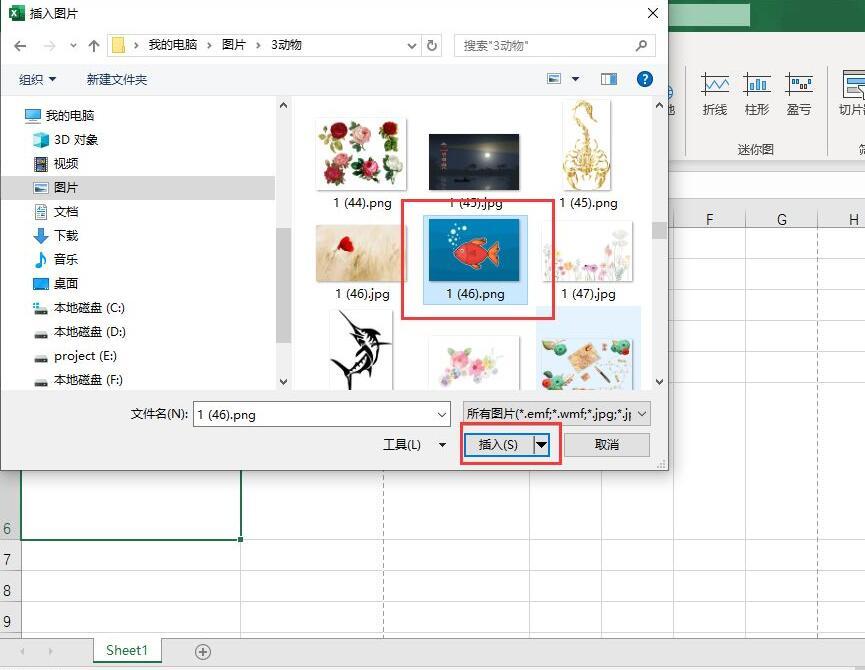Open the Insert button dropdown arrow

click(x=542, y=444)
